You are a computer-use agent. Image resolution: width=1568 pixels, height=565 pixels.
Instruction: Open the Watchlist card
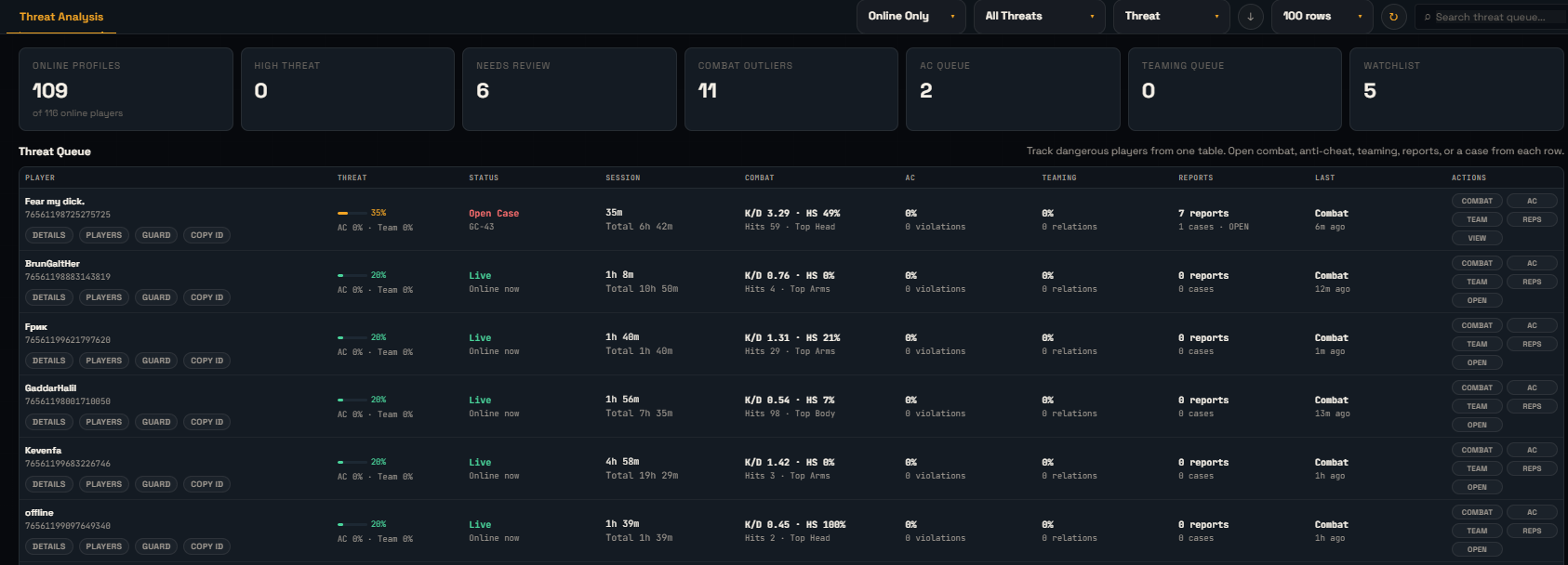coord(1456,89)
